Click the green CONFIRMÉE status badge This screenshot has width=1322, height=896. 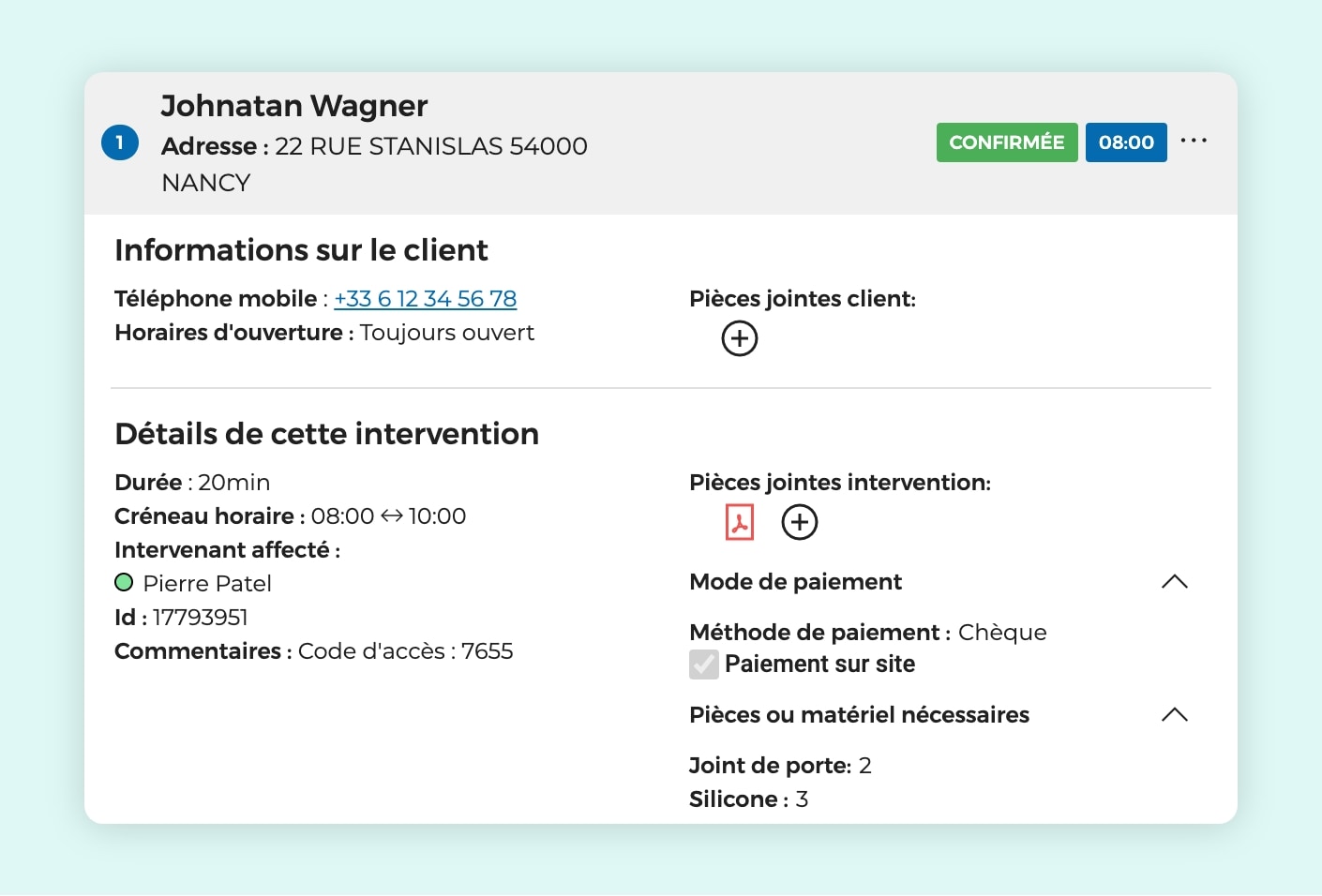click(x=1006, y=142)
